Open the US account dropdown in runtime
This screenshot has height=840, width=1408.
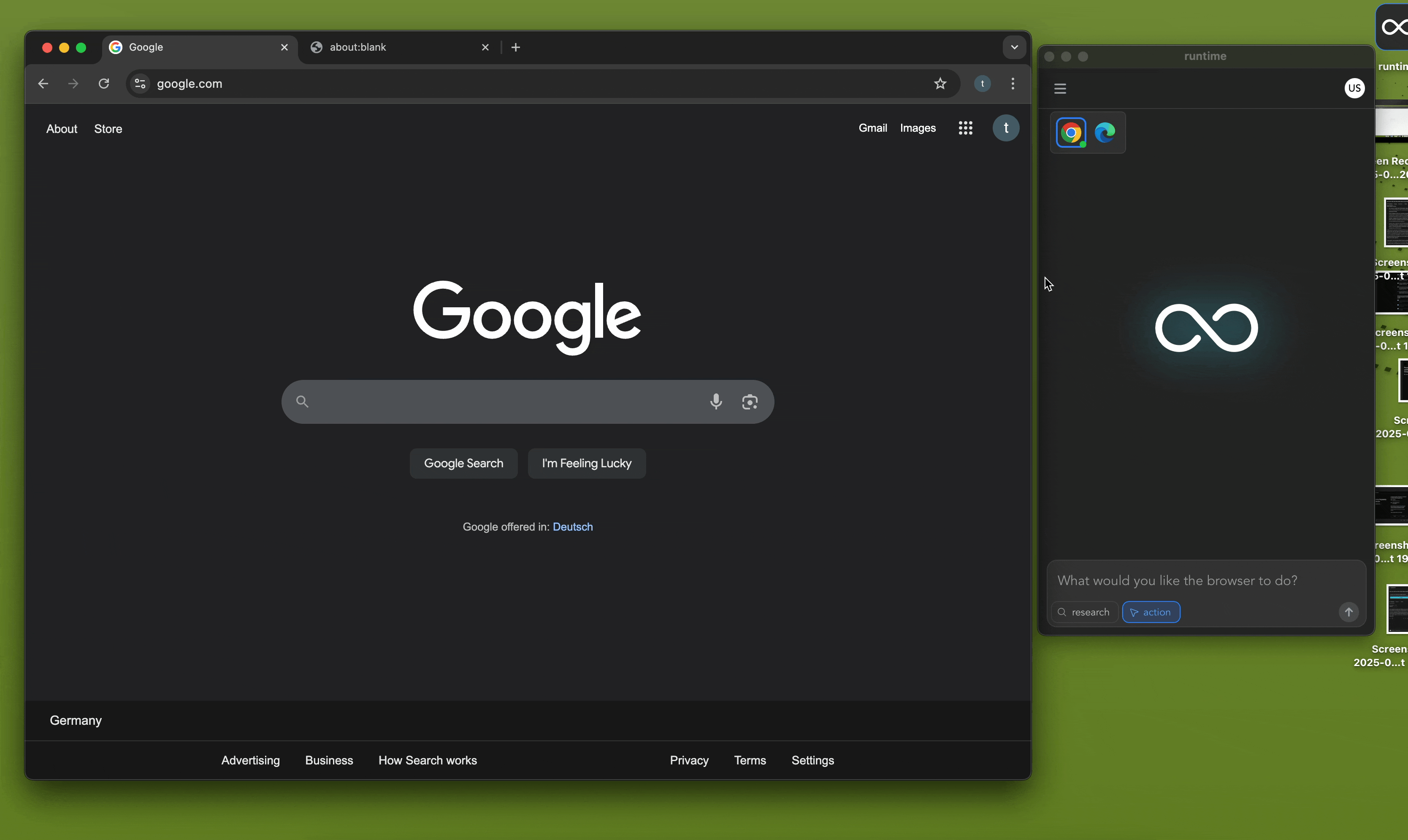click(x=1355, y=88)
